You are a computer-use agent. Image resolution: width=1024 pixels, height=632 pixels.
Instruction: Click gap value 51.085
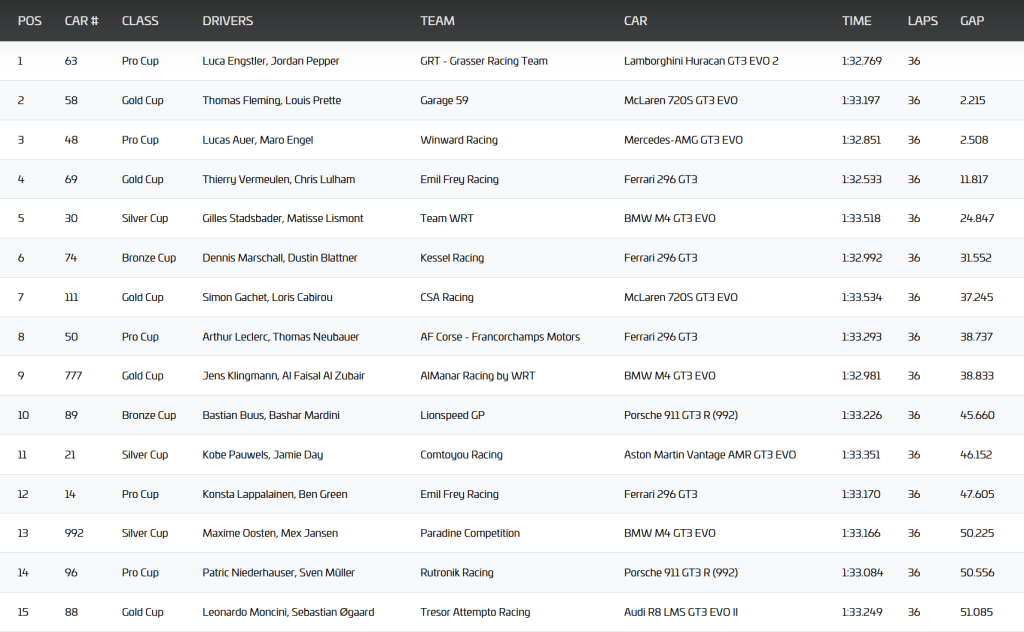click(976, 612)
